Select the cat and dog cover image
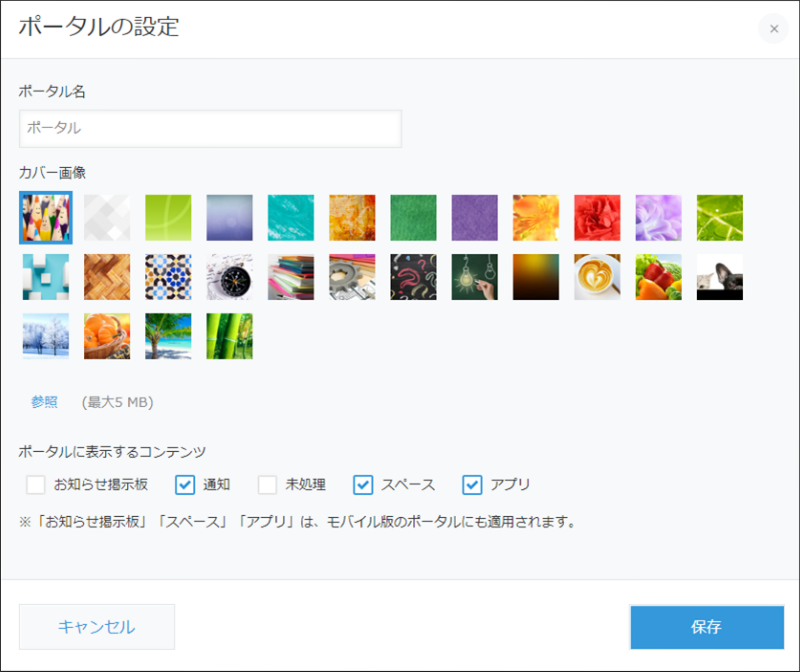Screen dimensions: 800x672 tap(720, 277)
